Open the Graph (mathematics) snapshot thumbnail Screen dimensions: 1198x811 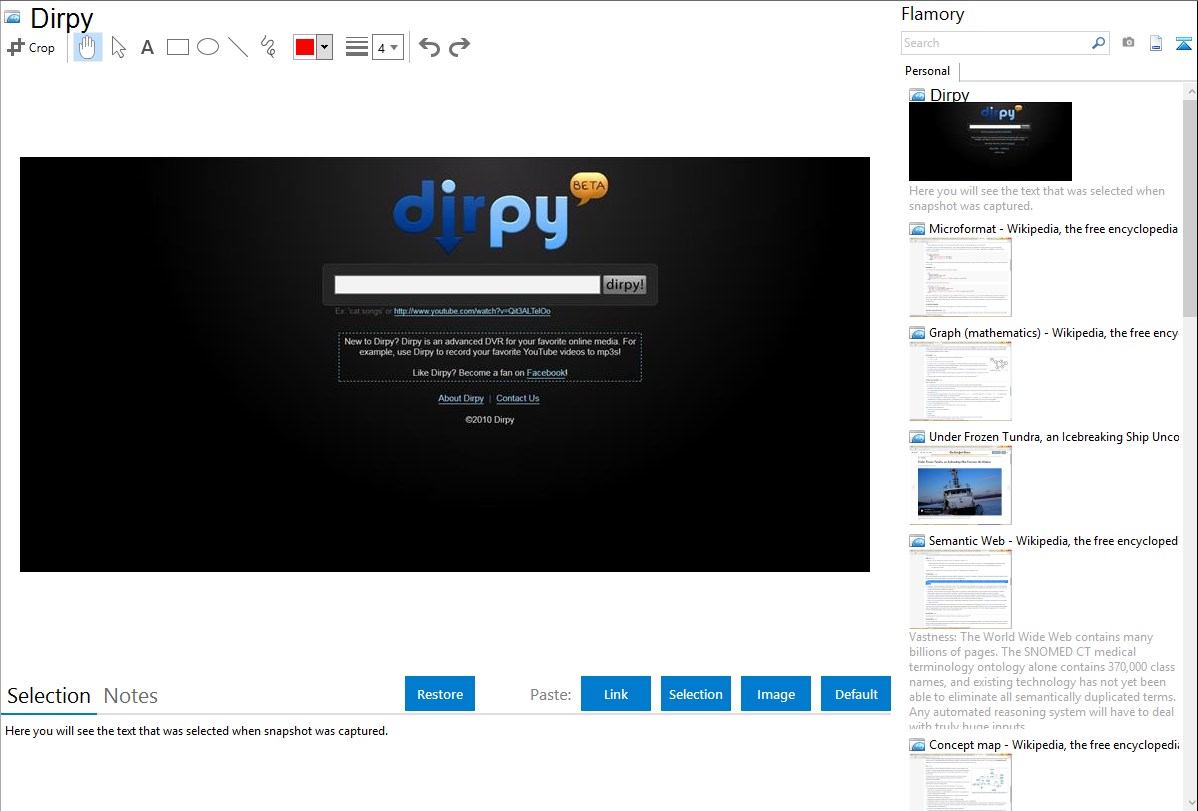(960, 381)
